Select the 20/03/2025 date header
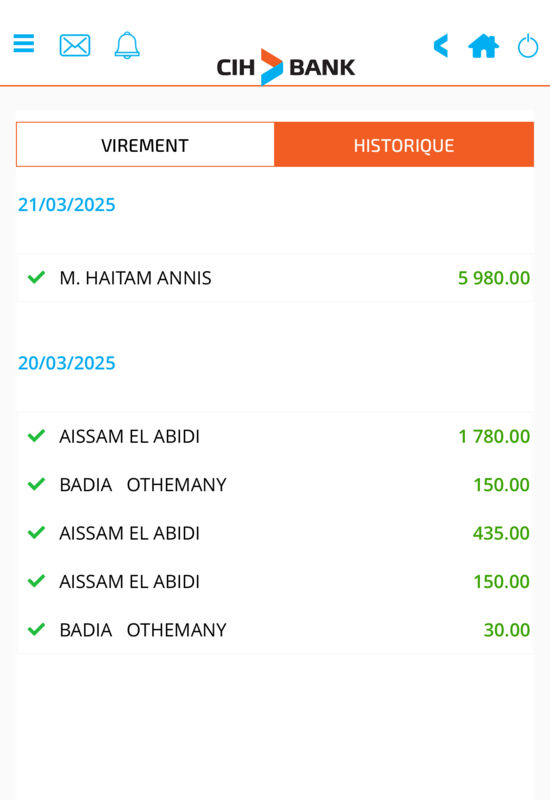Screen dimensions: 550x800 [67, 363]
